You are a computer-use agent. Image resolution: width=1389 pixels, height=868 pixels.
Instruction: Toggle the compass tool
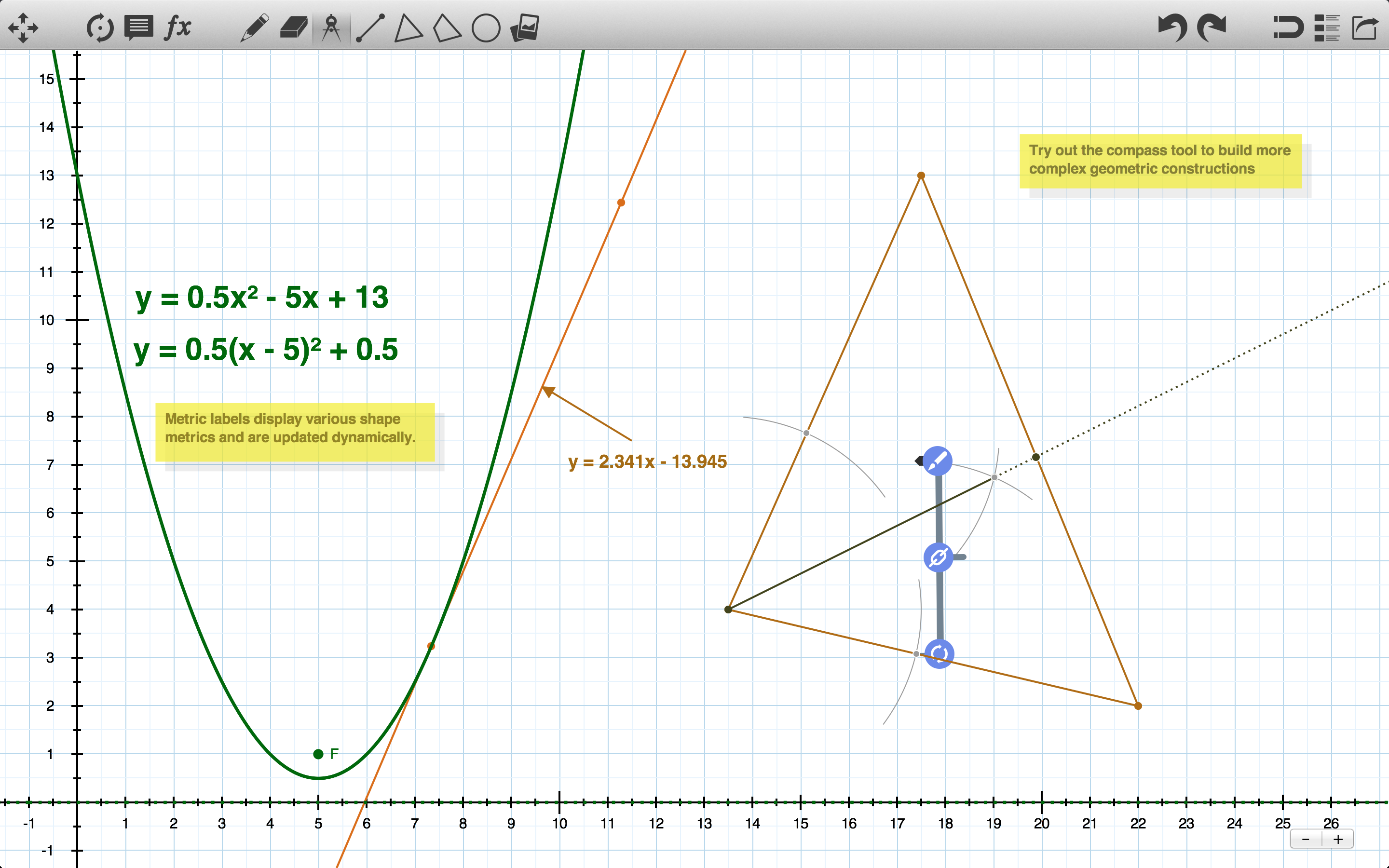point(331,27)
